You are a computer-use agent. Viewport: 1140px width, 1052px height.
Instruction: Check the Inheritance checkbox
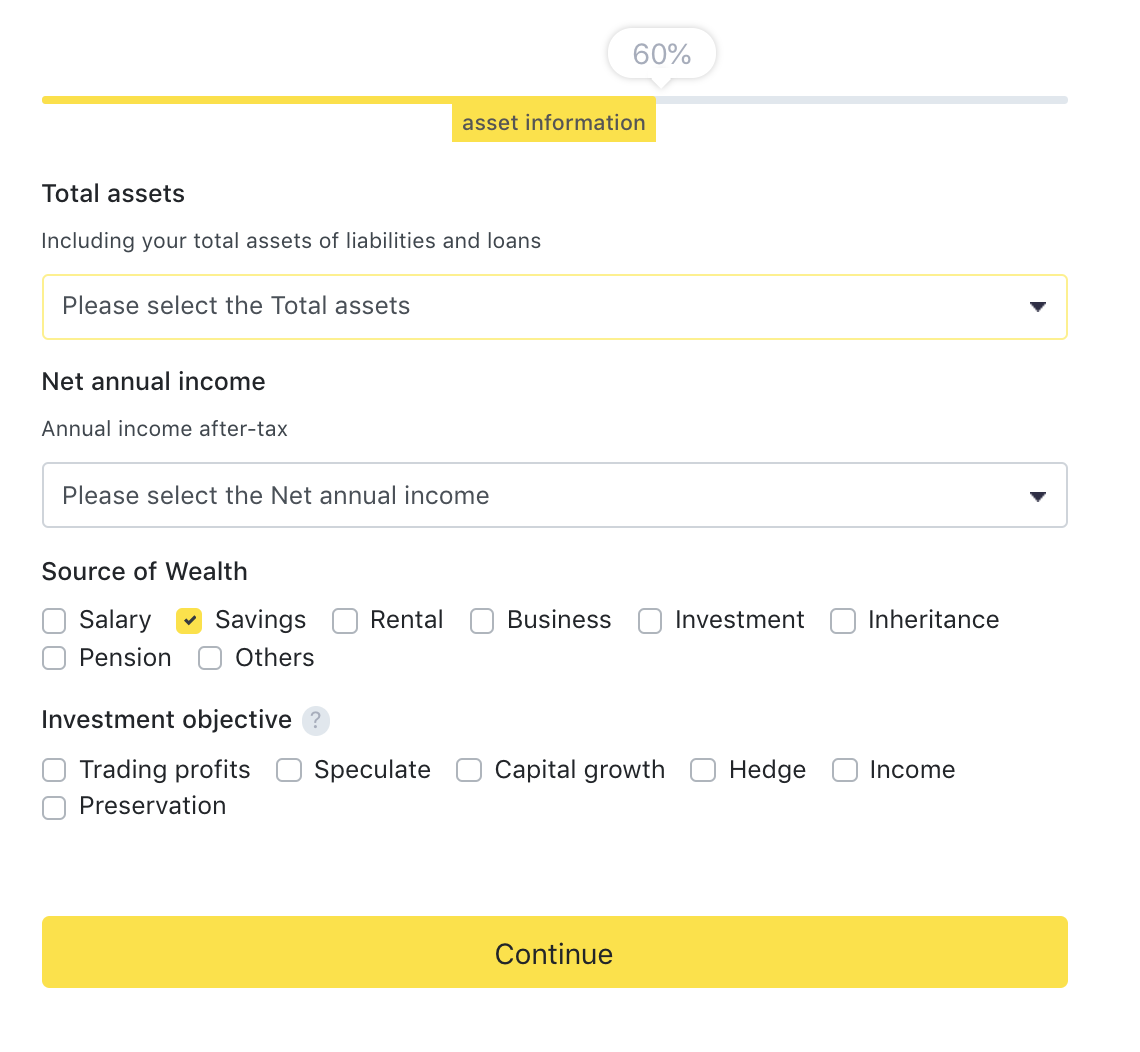point(843,621)
